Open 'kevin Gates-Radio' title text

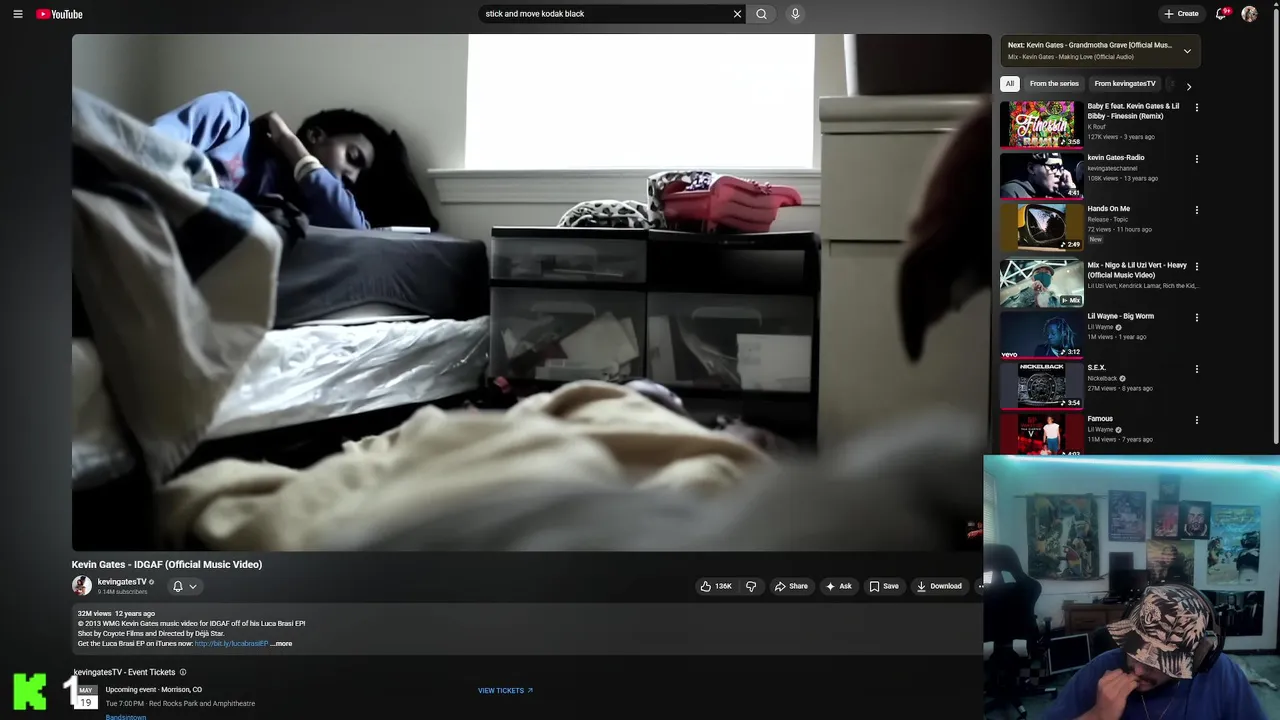1116,158
